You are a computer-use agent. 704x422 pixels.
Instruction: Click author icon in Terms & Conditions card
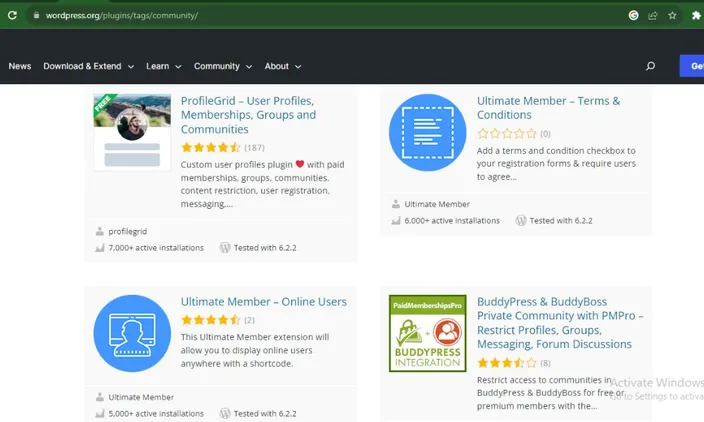(396, 204)
